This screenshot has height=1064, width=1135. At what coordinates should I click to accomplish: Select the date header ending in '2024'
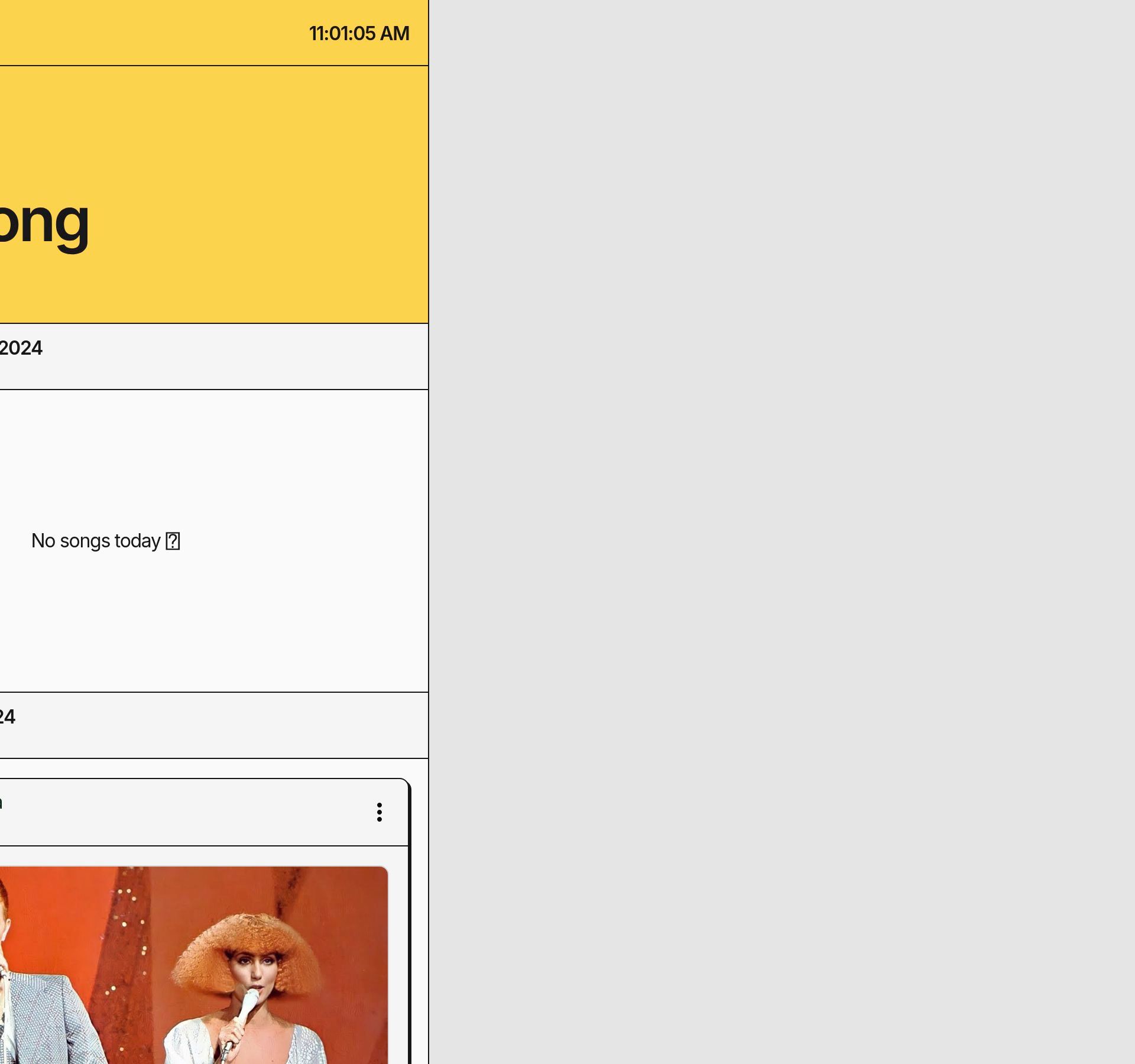(21, 348)
